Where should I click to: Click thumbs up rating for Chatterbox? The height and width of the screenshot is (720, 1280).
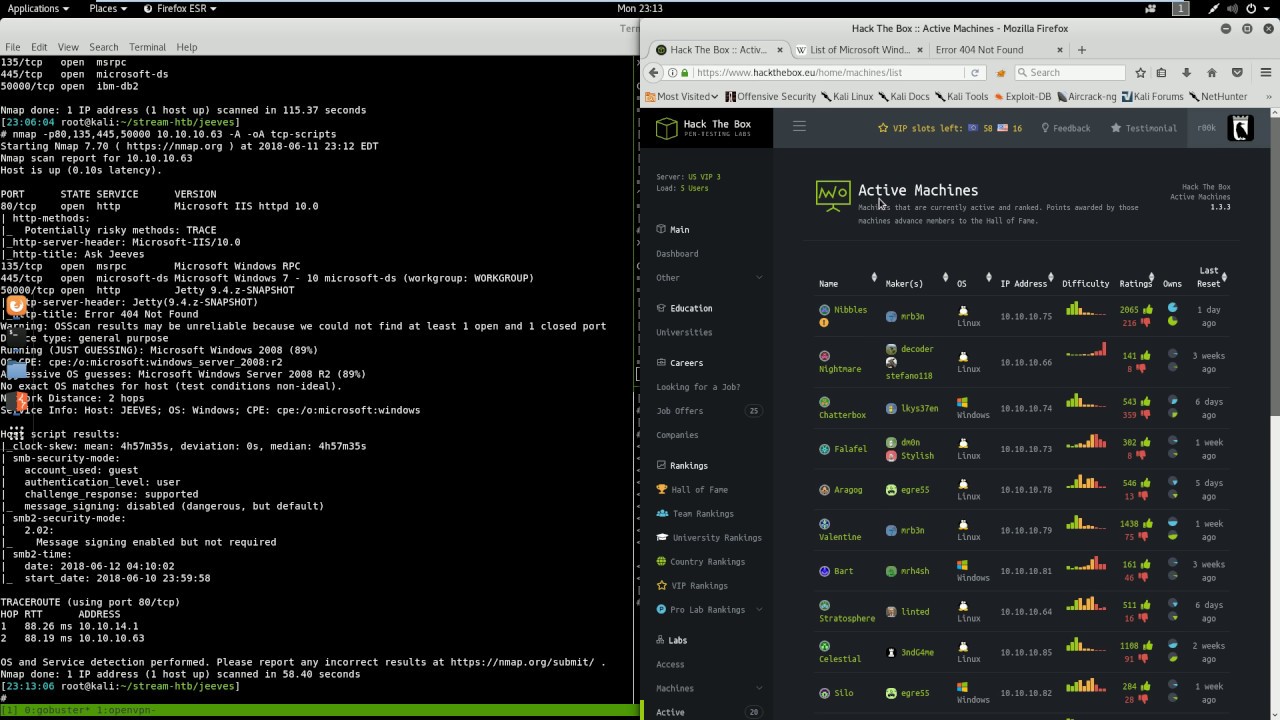tap(1147, 402)
